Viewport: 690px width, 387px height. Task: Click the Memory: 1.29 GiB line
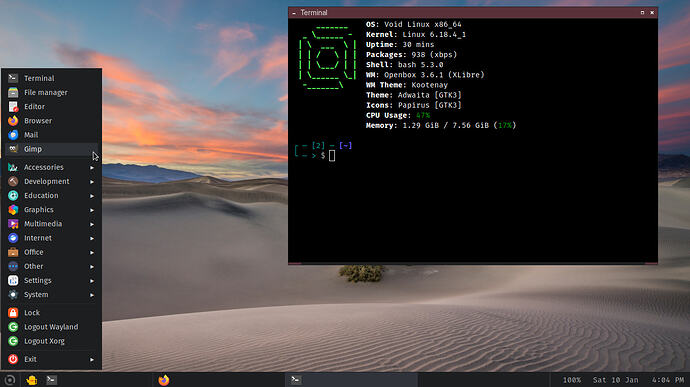pyautogui.click(x=441, y=126)
